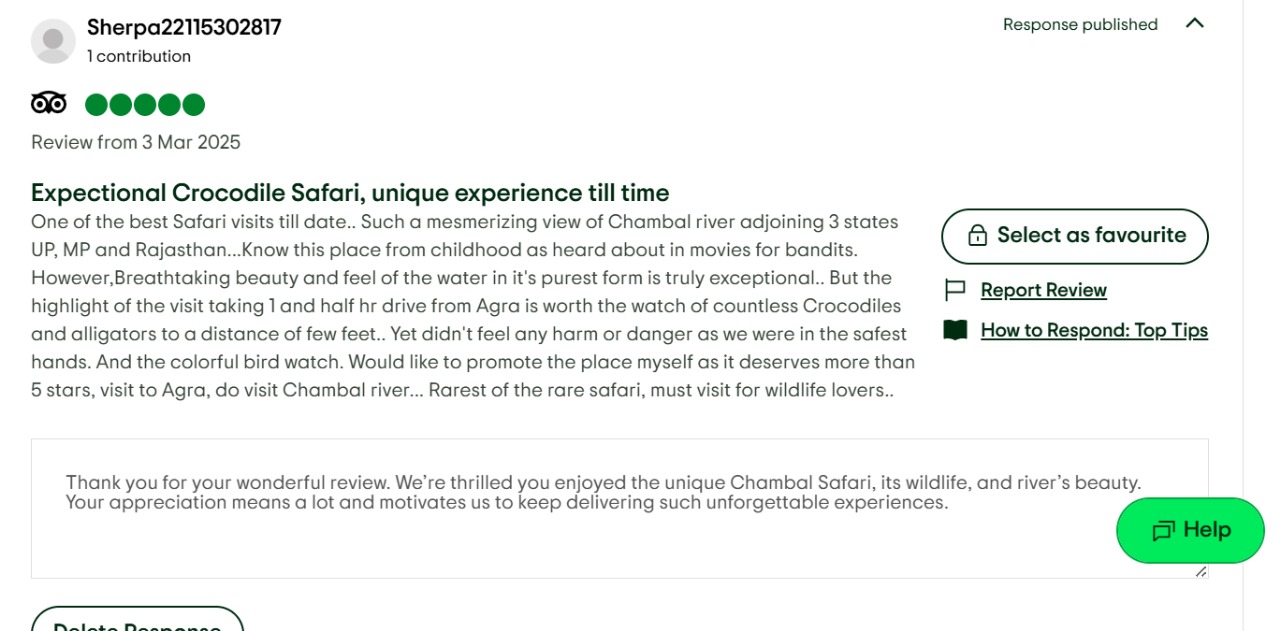Image resolution: width=1280 pixels, height=631 pixels.
Task: Click the flag icon beside Report Review
Action: (x=955, y=290)
